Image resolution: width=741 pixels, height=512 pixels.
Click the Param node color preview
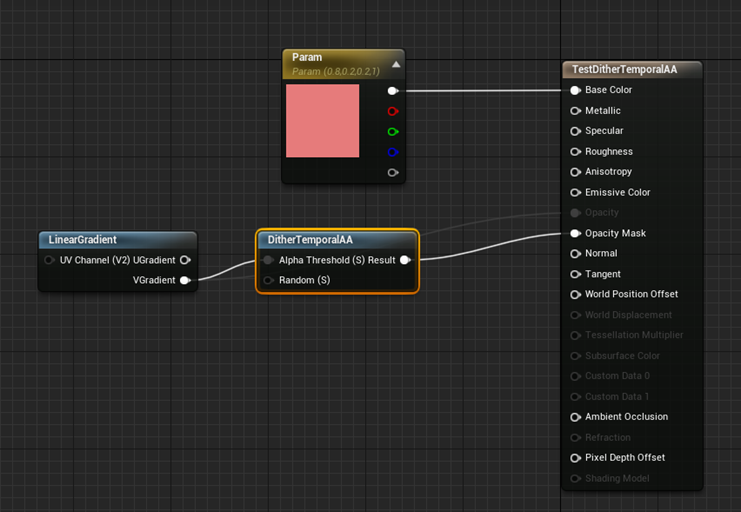322,121
